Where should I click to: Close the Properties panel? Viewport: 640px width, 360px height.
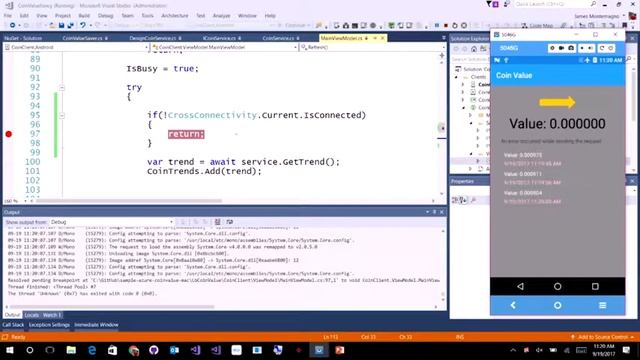[x=632, y=181]
